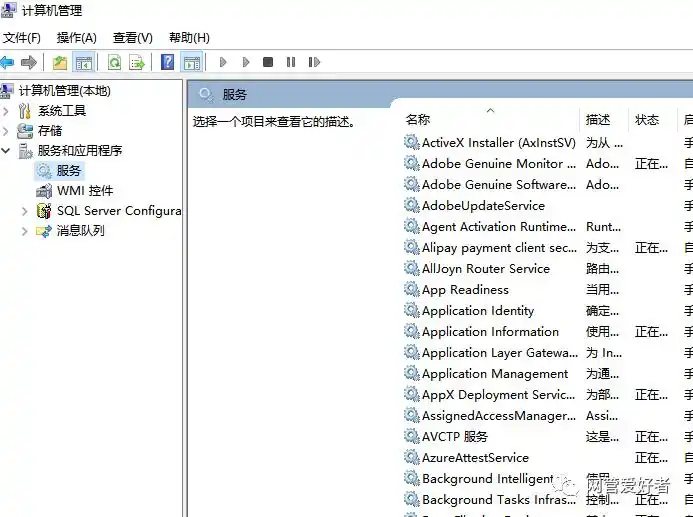Sort by 描述 column header
Screen dimensions: 693x517
pos(598,120)
